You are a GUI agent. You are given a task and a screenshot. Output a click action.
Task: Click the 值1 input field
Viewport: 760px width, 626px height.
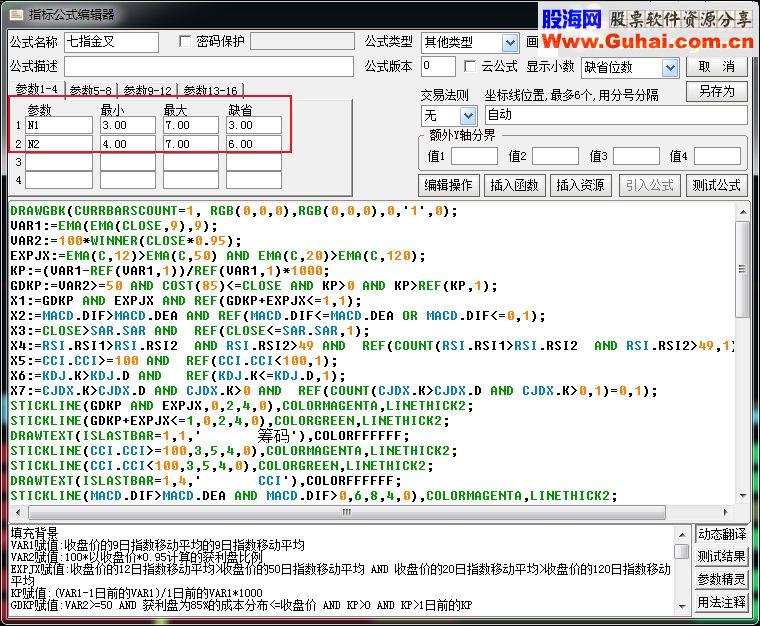474,156
